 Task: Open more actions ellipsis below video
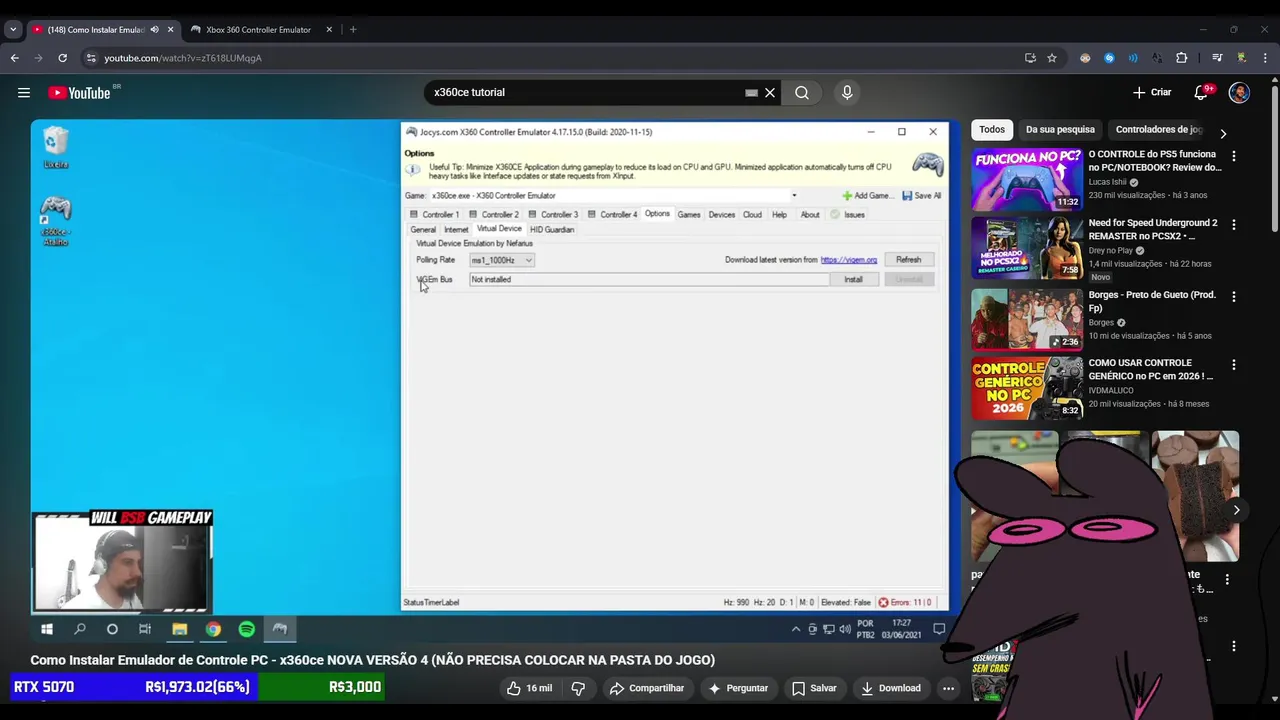coord(948,688)
